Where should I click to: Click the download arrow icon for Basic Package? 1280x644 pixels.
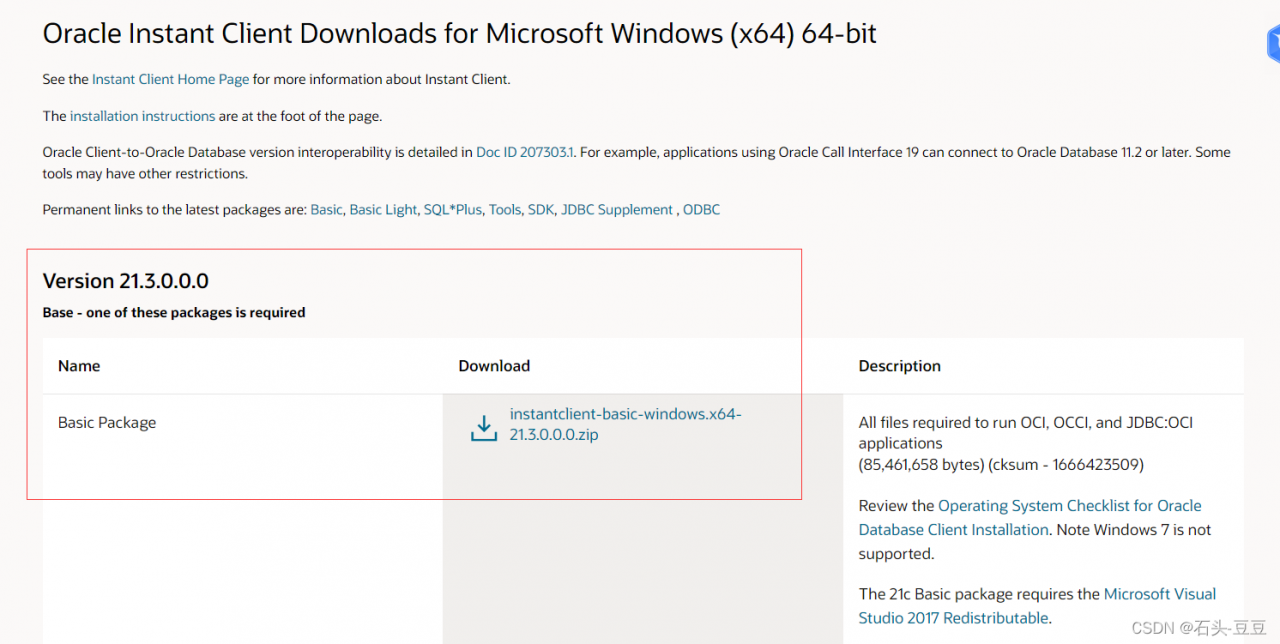tap(484, 427)
